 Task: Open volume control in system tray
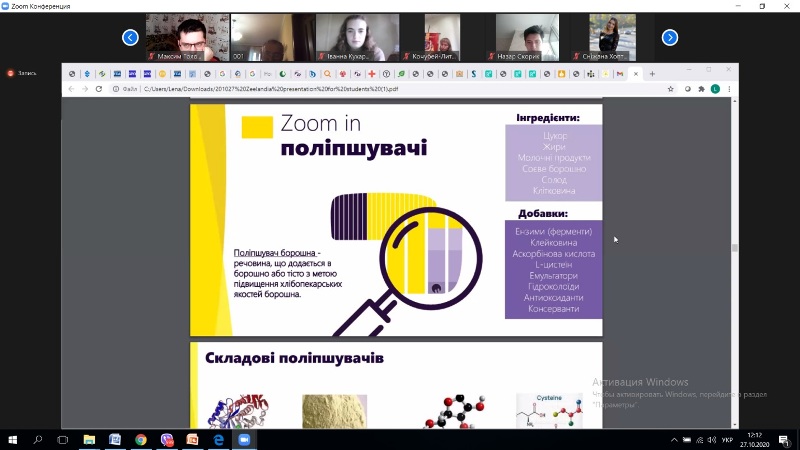pyautogui.click(x=712, y=440)
